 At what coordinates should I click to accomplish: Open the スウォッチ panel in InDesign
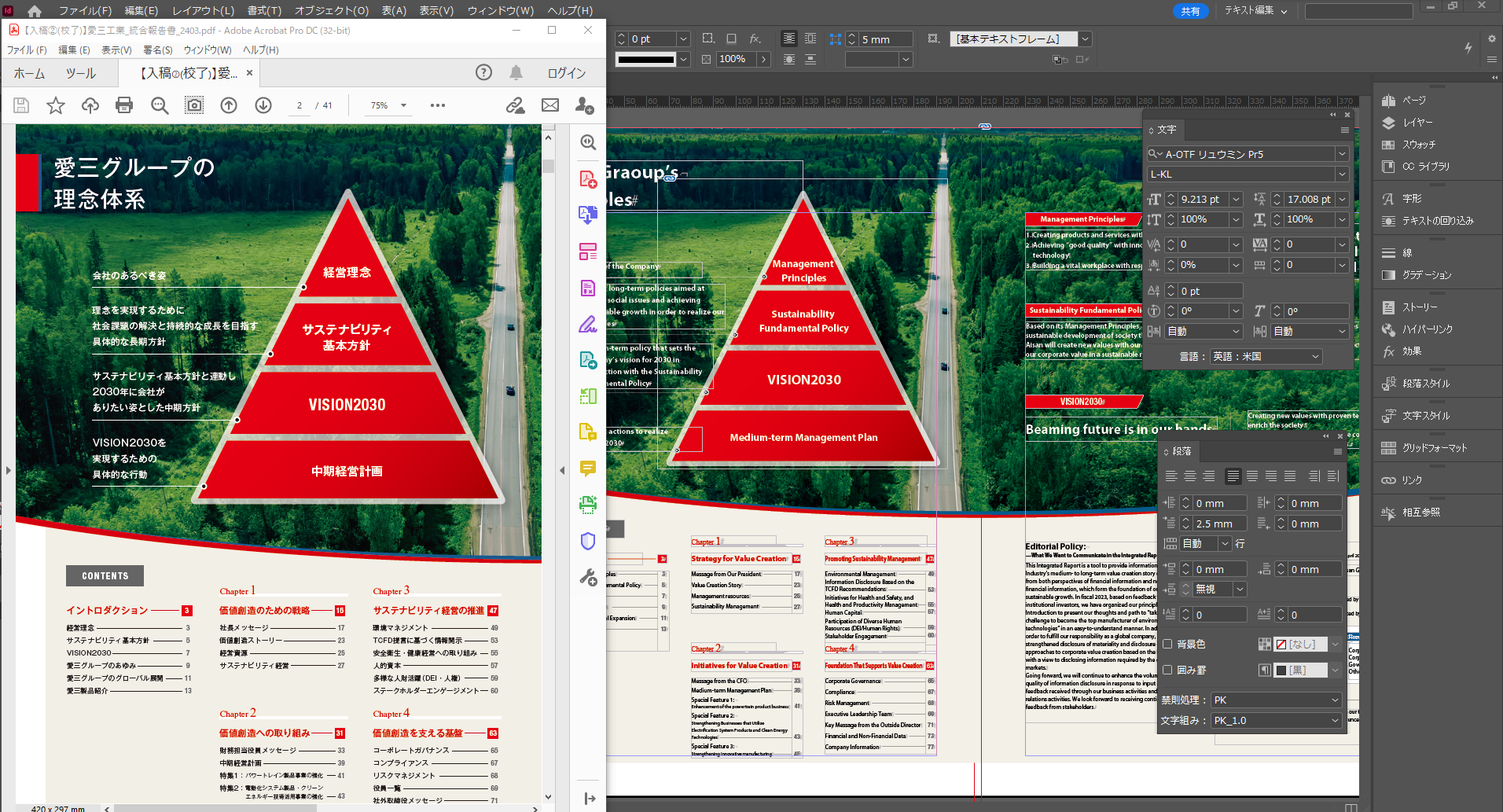[x=1409, y=145]
